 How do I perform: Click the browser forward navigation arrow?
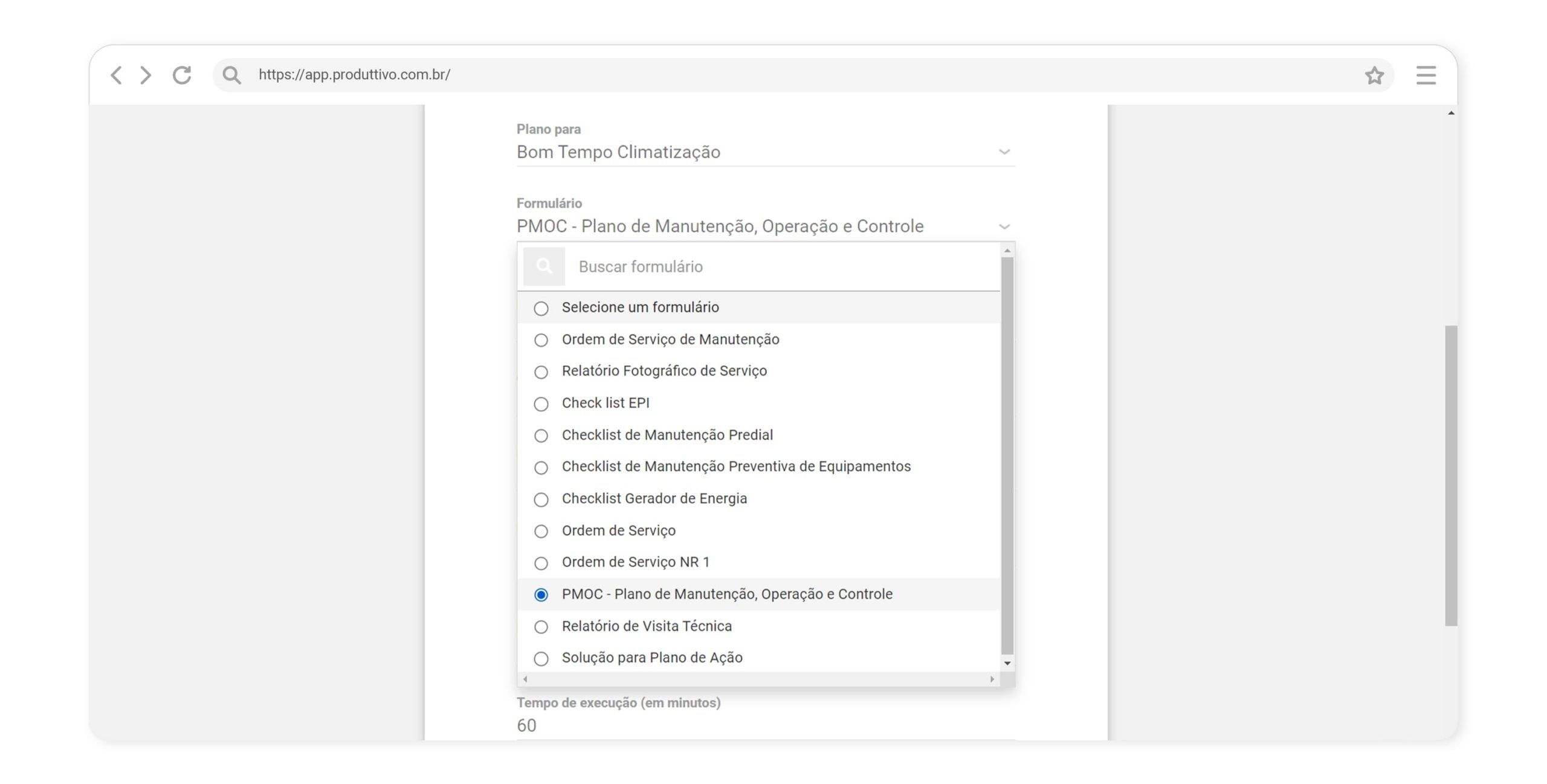point(145,75)
